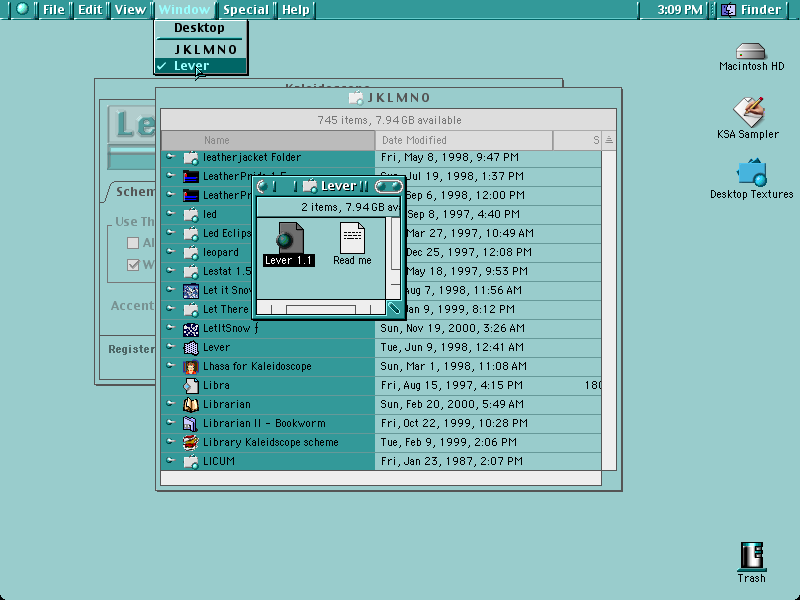
Task: Choose Lever in the Window menu
Action: click(x=201, y=66)
